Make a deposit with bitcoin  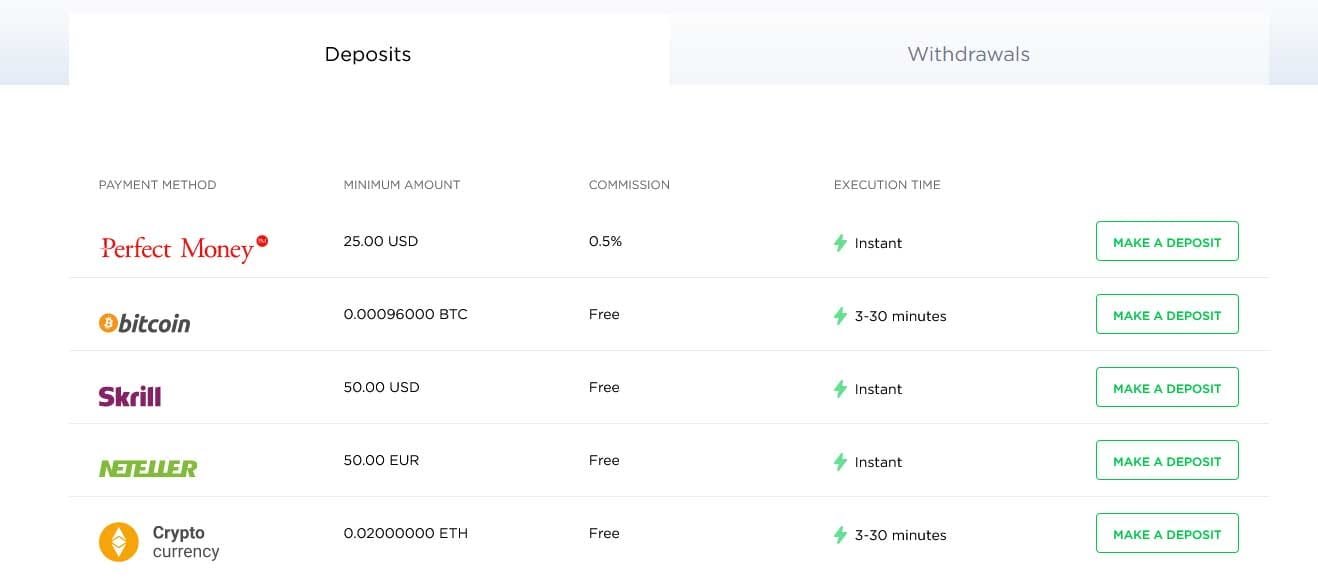[1167, 315]
